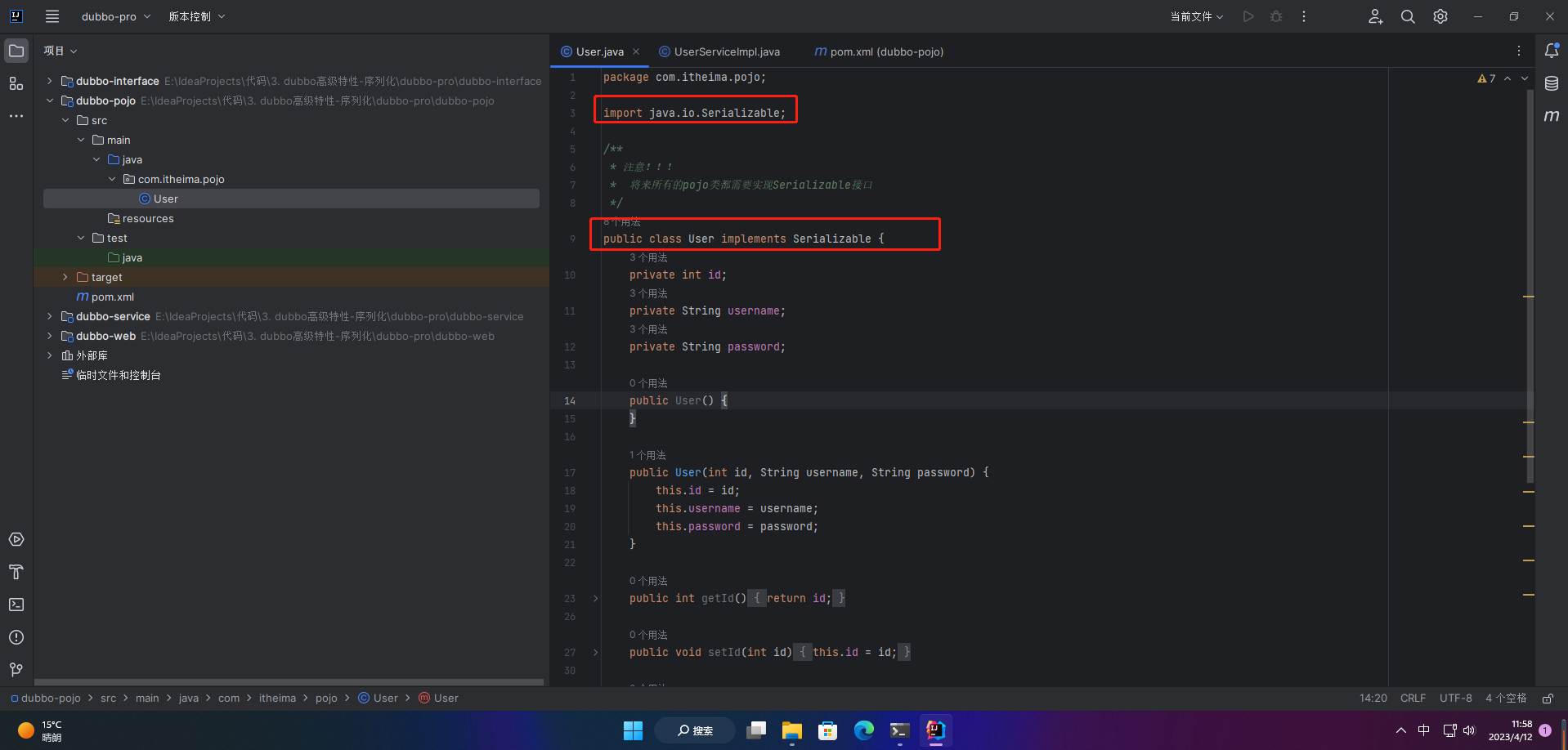Open the Terminal tool window

coord(16,605)
